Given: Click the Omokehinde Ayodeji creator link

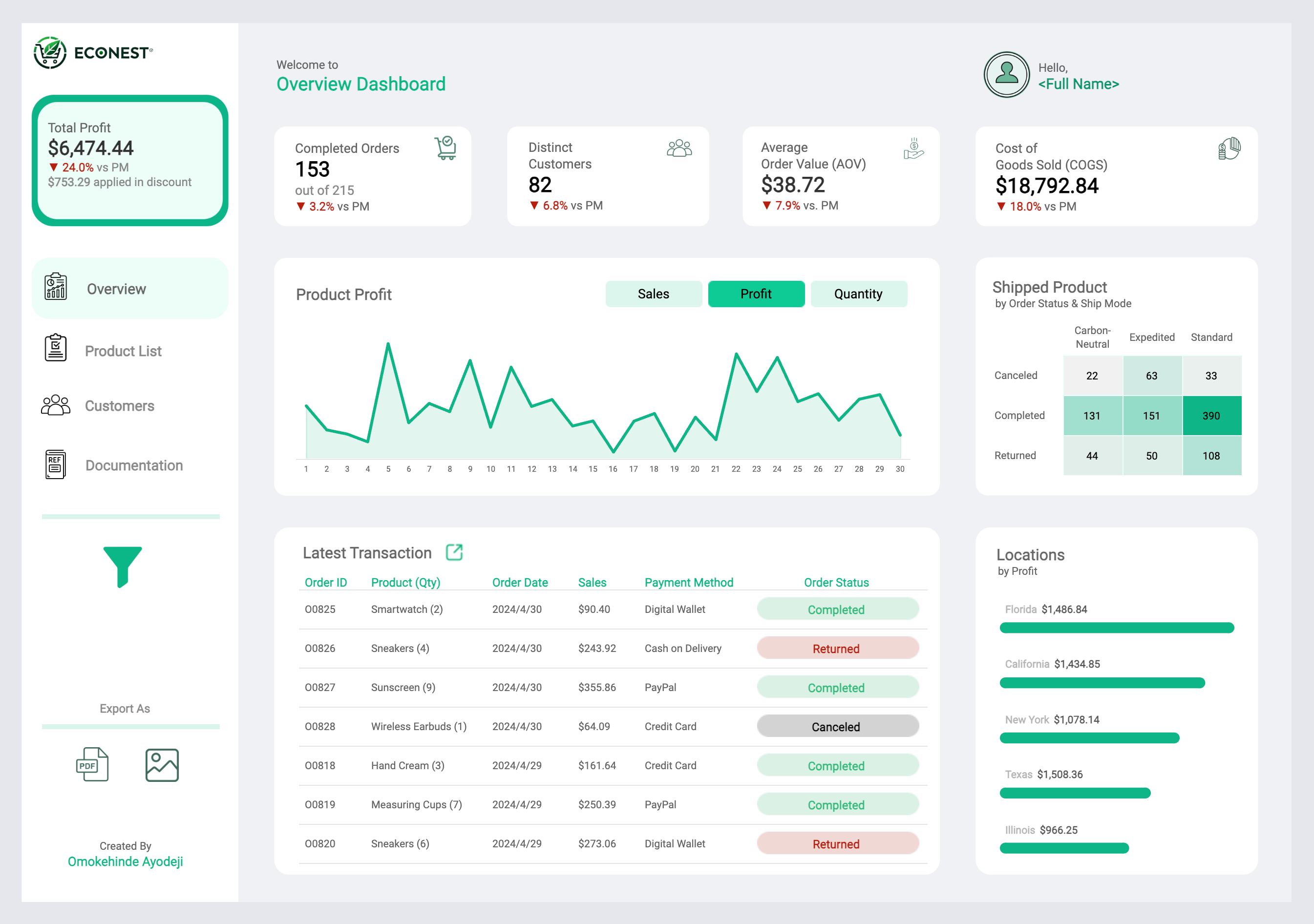Looking at the screenshot, I should (x=126, y=861).
